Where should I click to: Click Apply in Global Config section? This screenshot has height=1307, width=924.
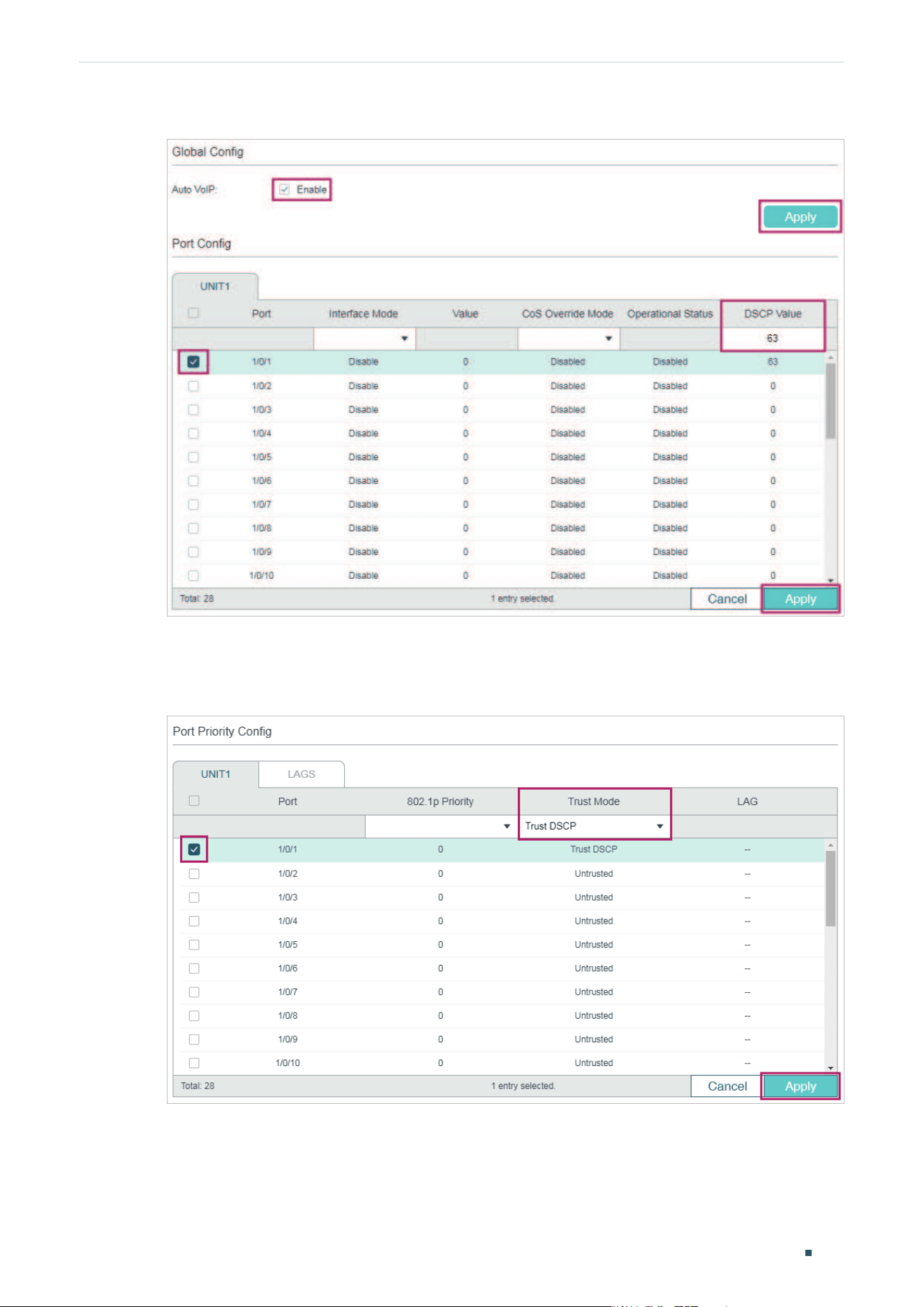[x=800, y=216]
